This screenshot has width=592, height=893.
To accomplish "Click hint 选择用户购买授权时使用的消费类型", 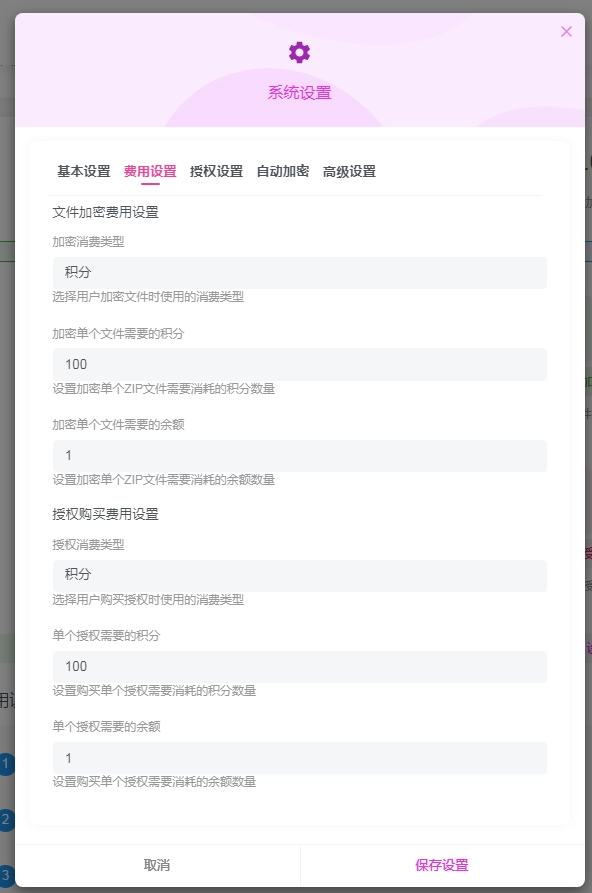I will click(x=148, y=600).
